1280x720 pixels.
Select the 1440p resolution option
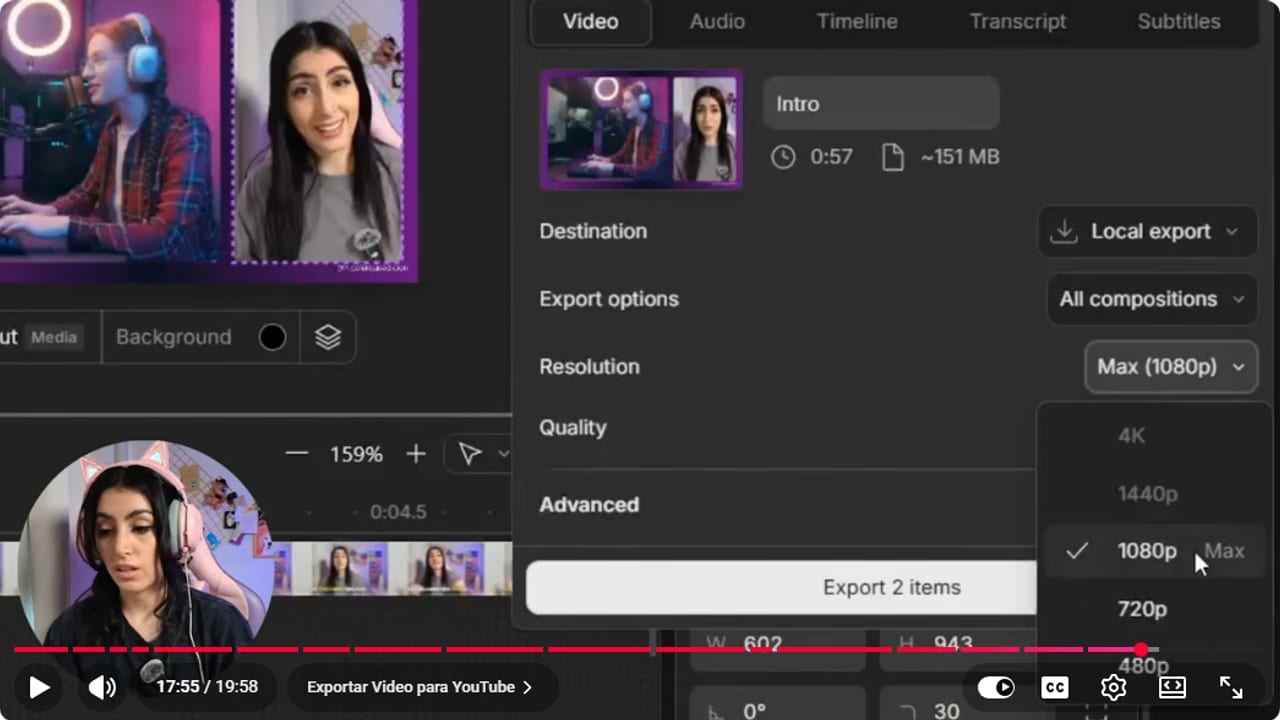pyautogui.click(x=1147, y=493)
